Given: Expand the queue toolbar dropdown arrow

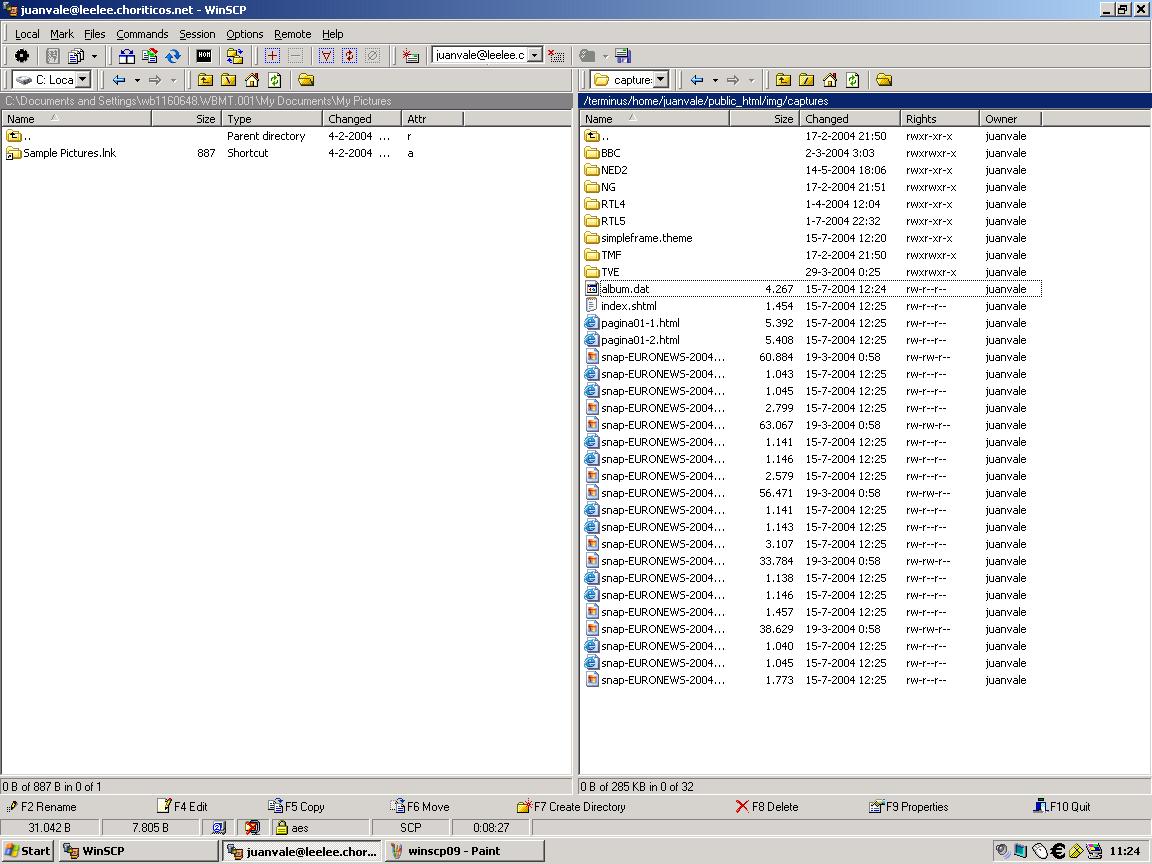Looking at the screenshot, I should [94, 56].
